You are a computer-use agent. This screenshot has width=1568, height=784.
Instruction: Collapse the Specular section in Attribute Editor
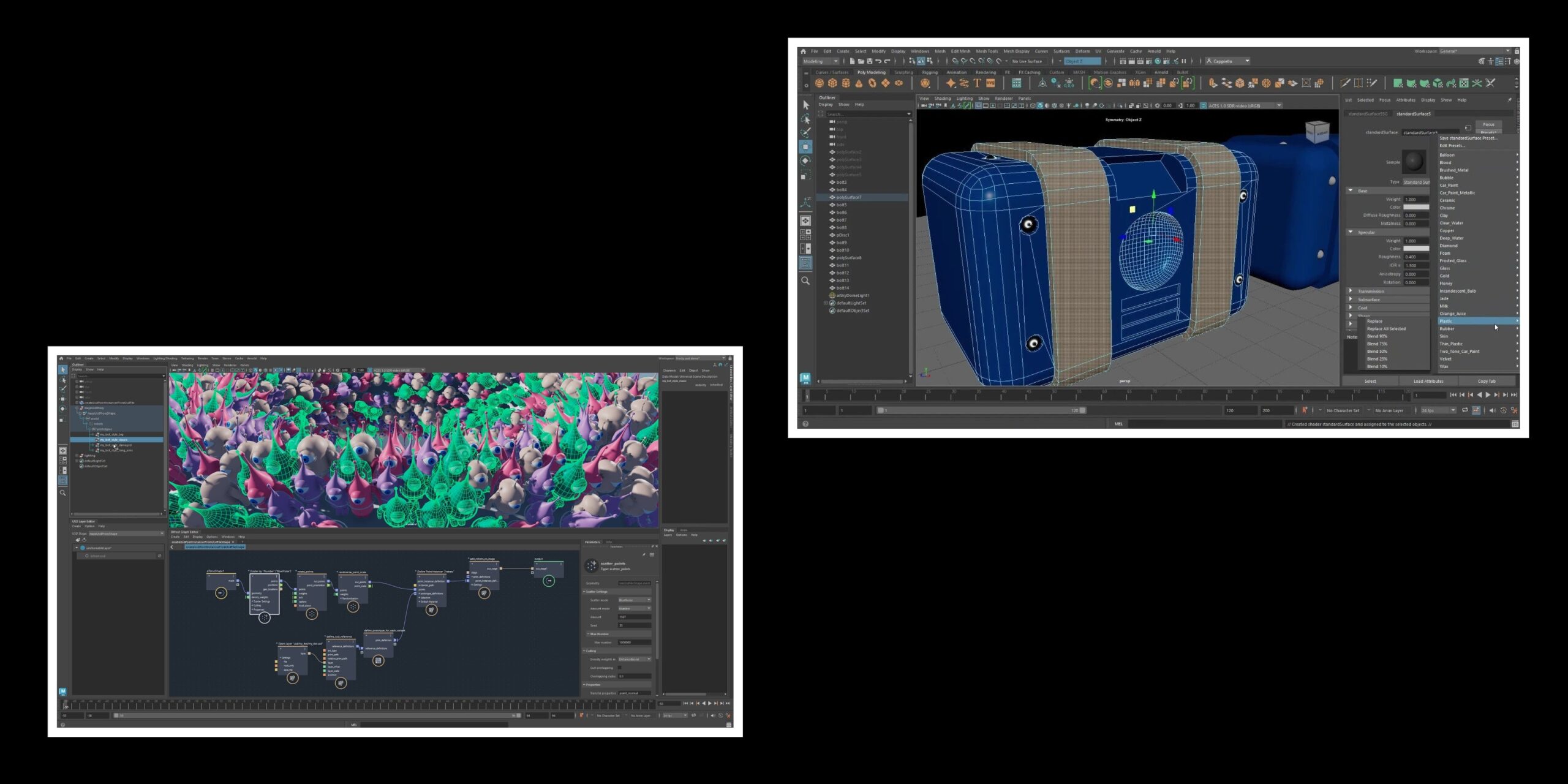pos(1351,232)
